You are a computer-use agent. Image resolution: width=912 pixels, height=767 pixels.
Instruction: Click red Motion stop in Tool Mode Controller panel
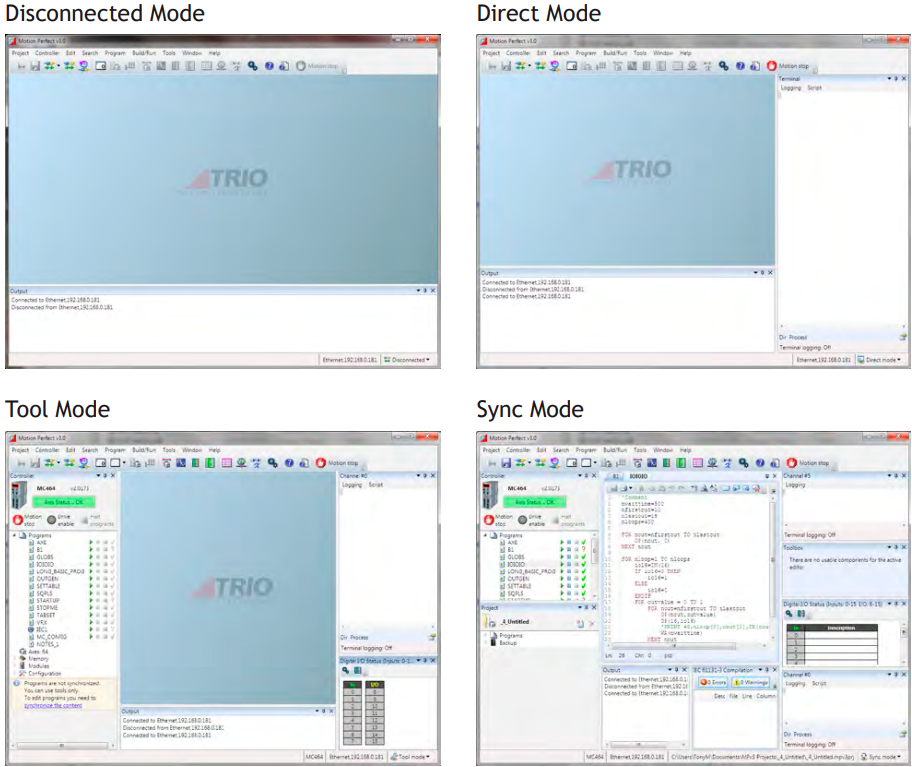pyautogui.click(x=18, y=520)
